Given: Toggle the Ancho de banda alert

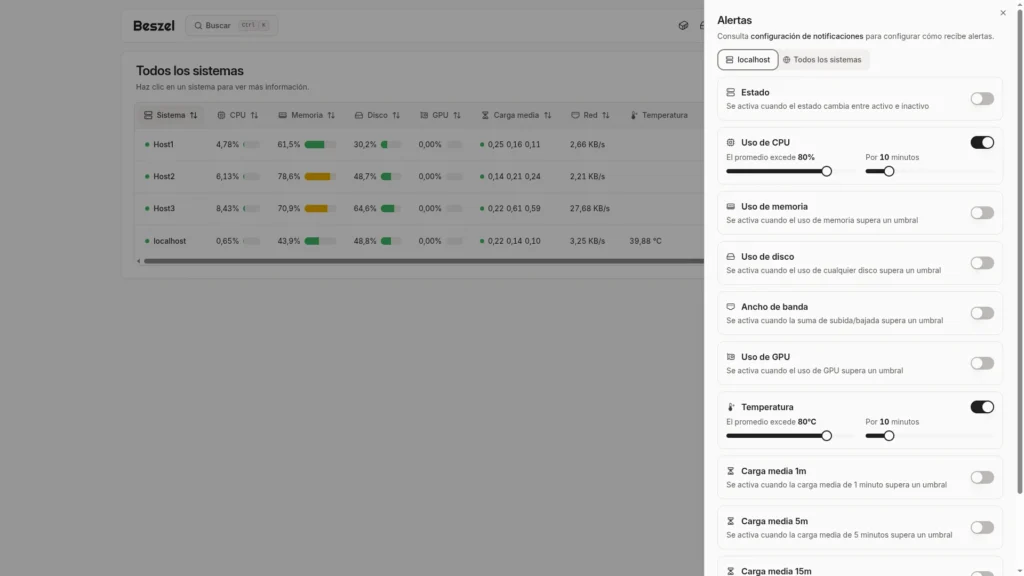Looking at the screenshot, I should [981, 313].
